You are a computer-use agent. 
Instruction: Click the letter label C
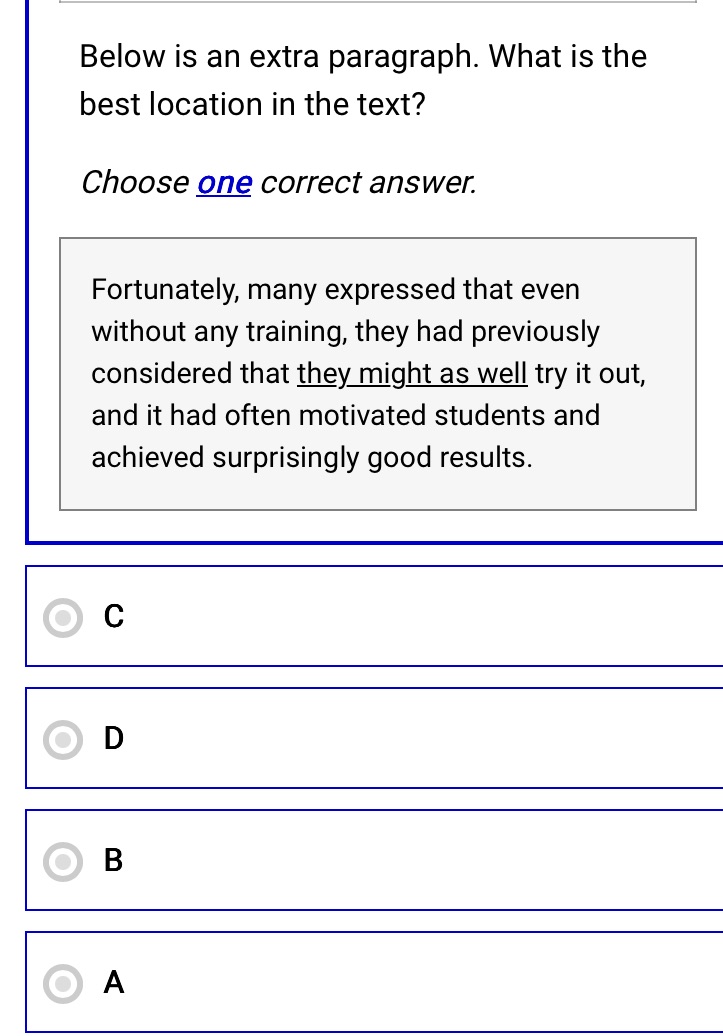coord(113,617)
